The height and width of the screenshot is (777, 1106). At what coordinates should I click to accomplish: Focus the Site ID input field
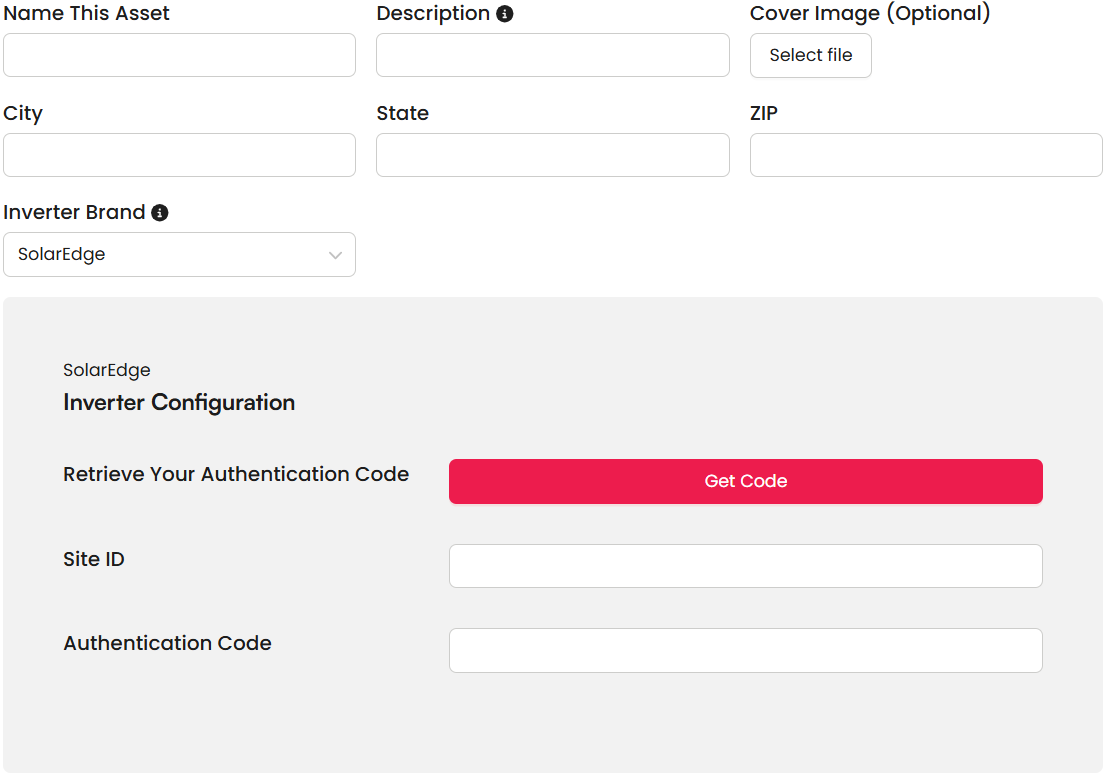click(746, 565)
